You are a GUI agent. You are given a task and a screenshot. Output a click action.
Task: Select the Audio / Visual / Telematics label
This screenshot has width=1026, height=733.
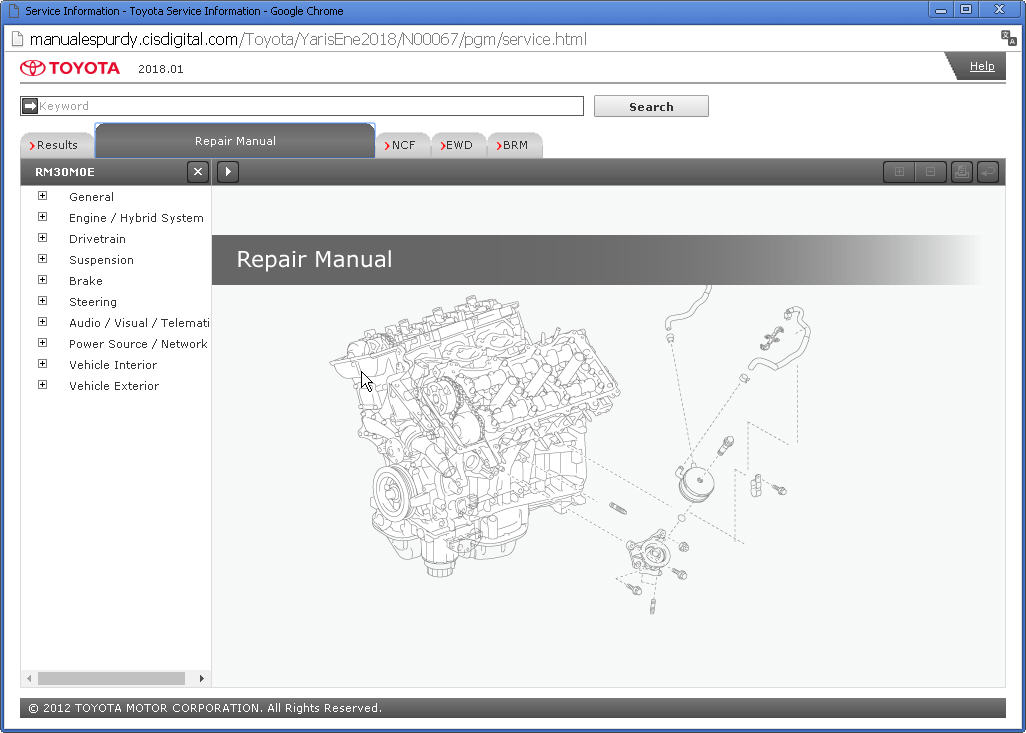139,323
